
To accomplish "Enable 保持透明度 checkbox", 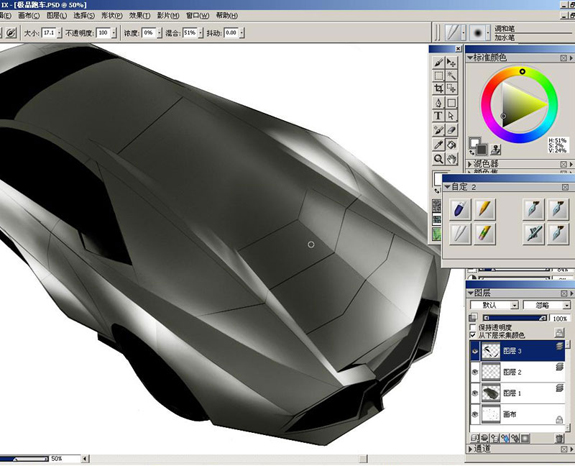I will (x=473, y=327).
